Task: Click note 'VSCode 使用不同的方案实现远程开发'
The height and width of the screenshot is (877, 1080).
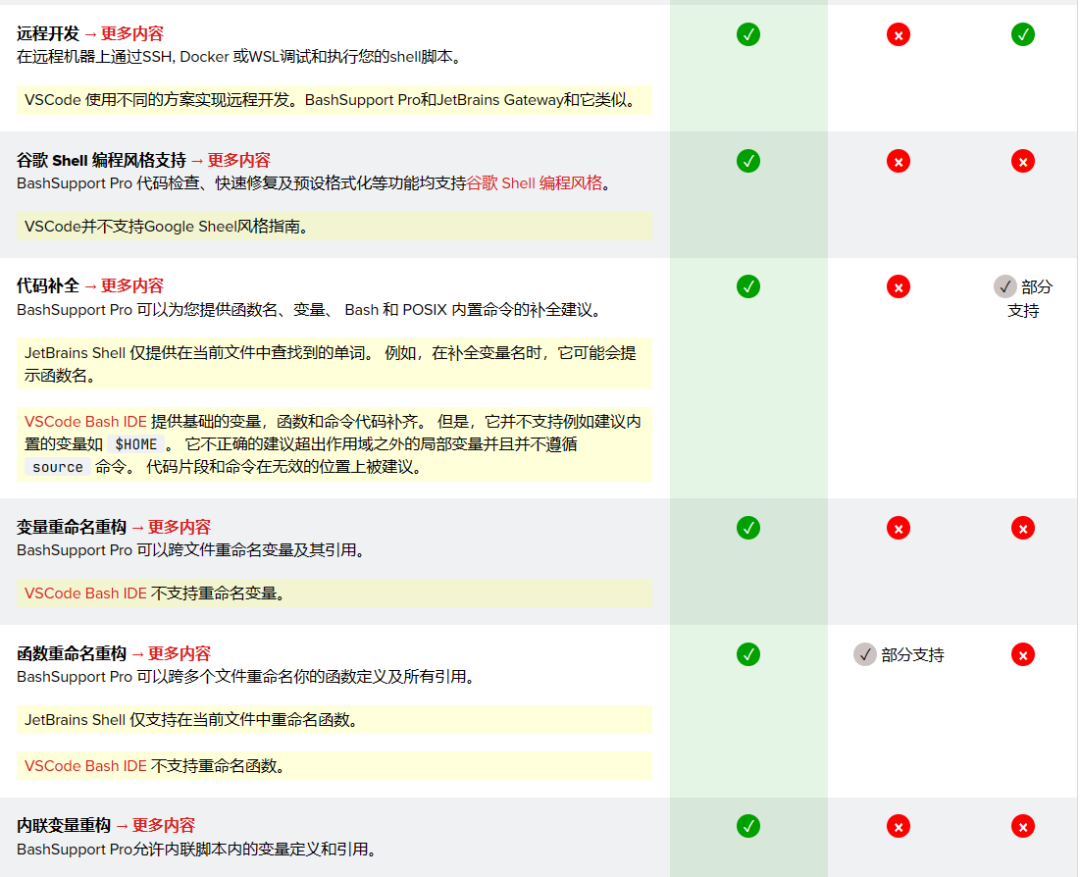Action: pyautogui.click(x=335, y=100)
